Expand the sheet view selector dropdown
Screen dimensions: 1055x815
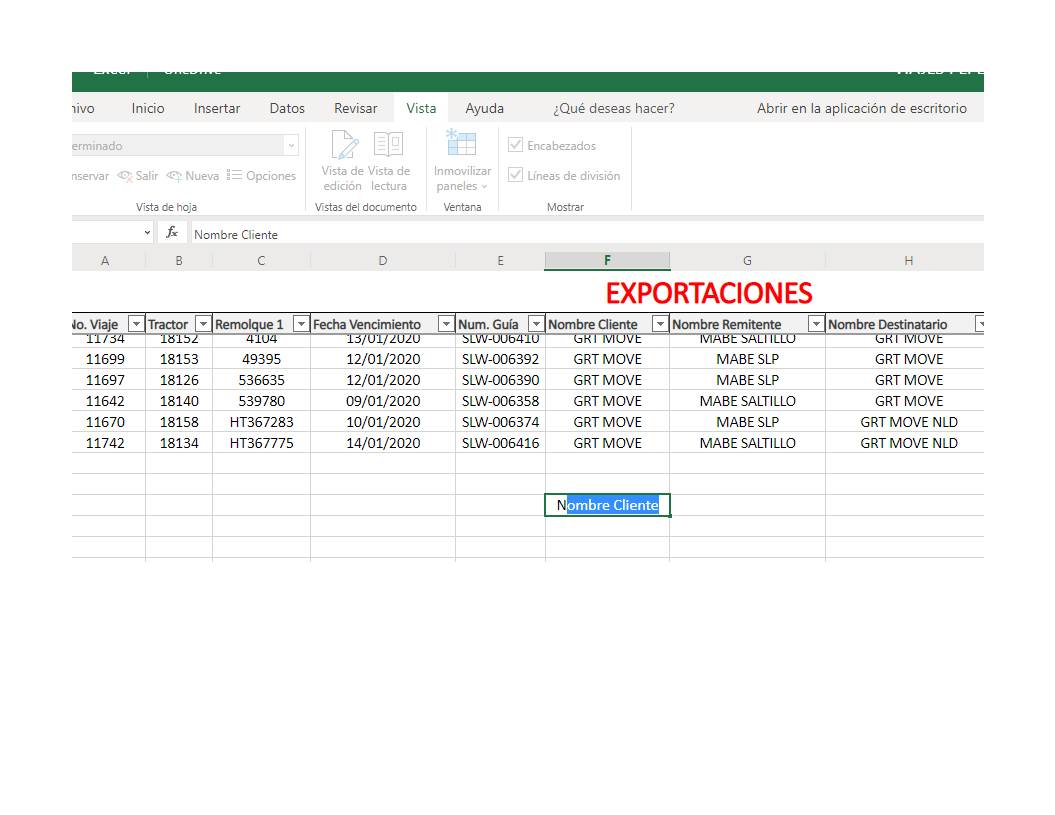click(x=291, y=145)
